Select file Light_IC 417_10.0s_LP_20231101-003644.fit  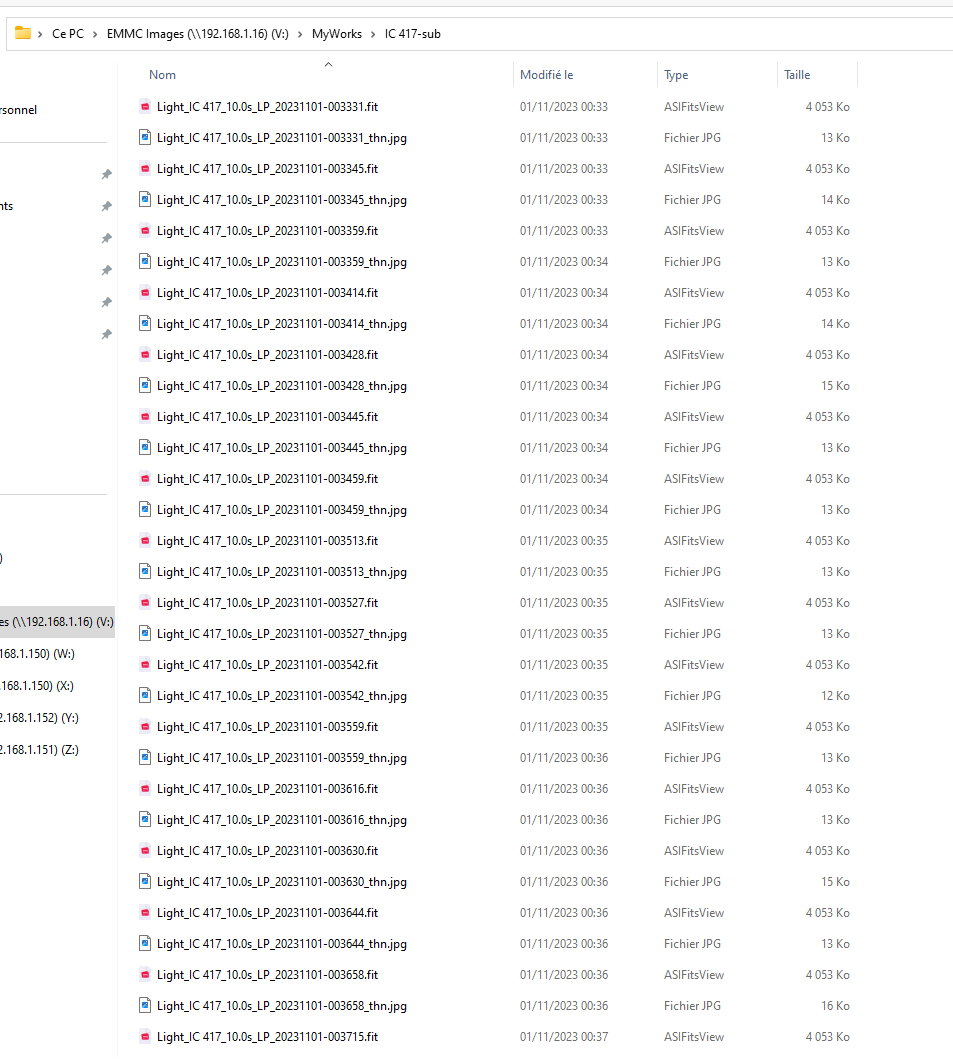coord(267,913)
